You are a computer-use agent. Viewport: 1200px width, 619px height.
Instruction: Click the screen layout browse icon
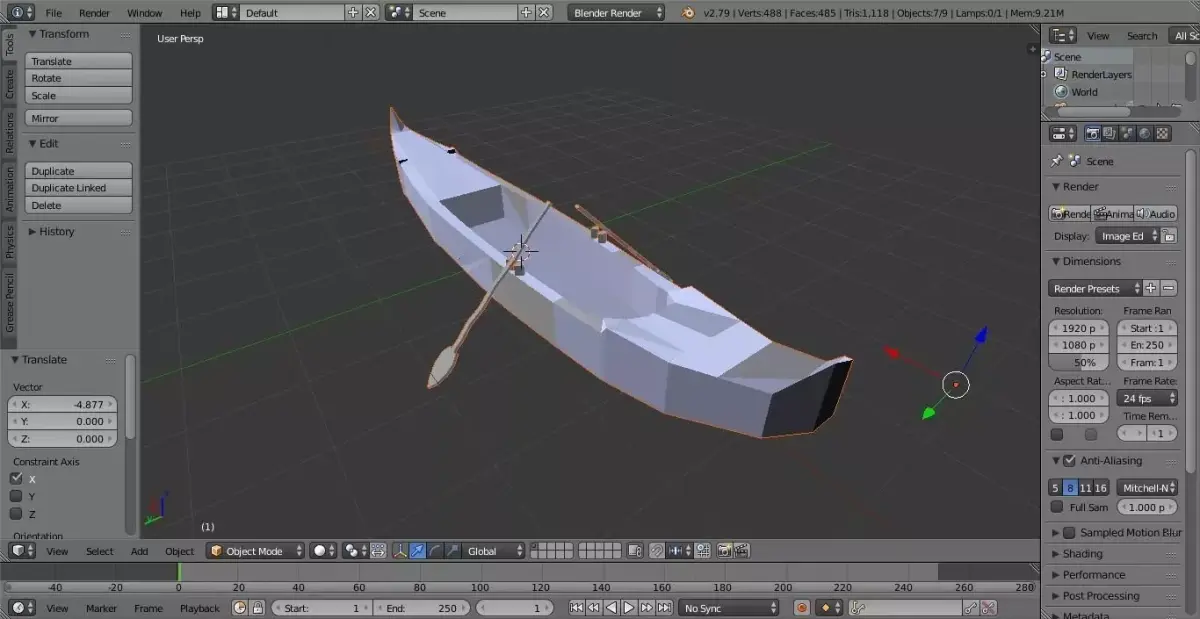pos(226,13)
